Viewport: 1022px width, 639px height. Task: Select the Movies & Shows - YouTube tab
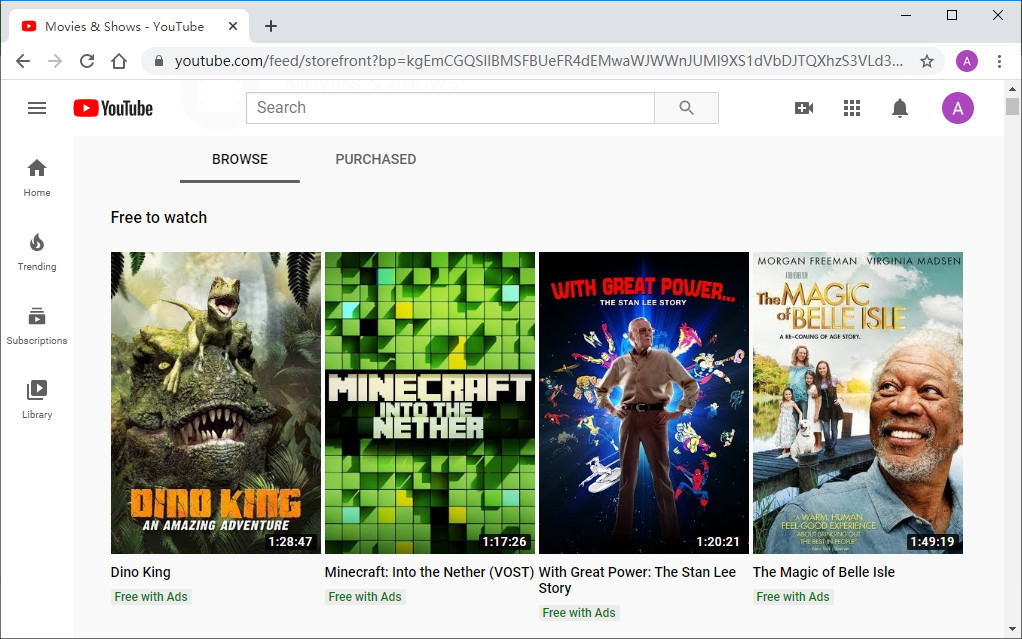(128, 27)
